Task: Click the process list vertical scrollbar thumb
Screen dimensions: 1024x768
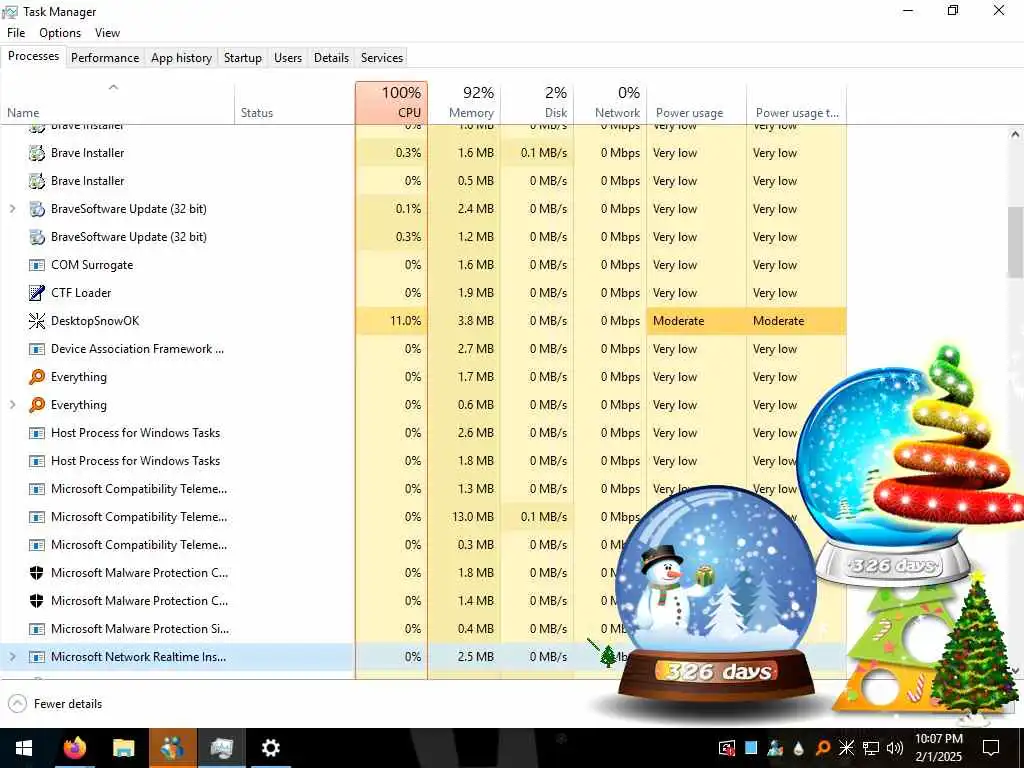Action: [x=1015, y=242]
